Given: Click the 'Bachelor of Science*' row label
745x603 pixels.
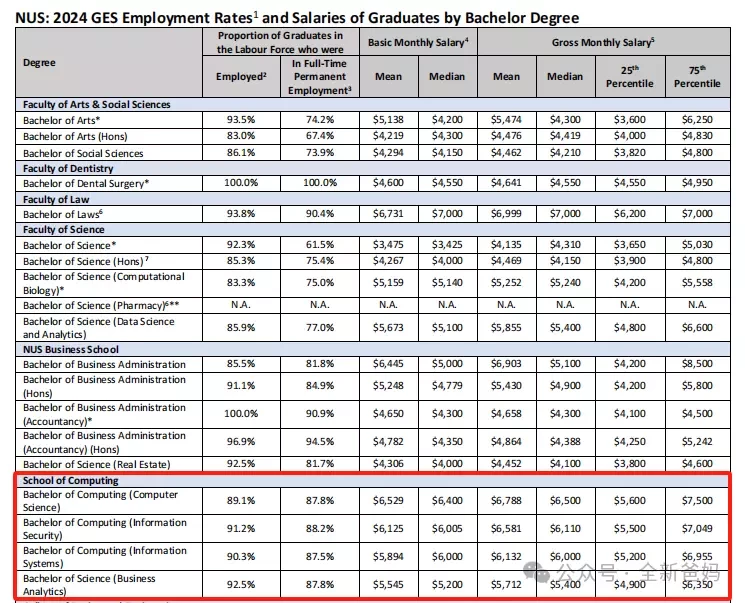Looking at the screenshot, I should [x=69, y=245].
